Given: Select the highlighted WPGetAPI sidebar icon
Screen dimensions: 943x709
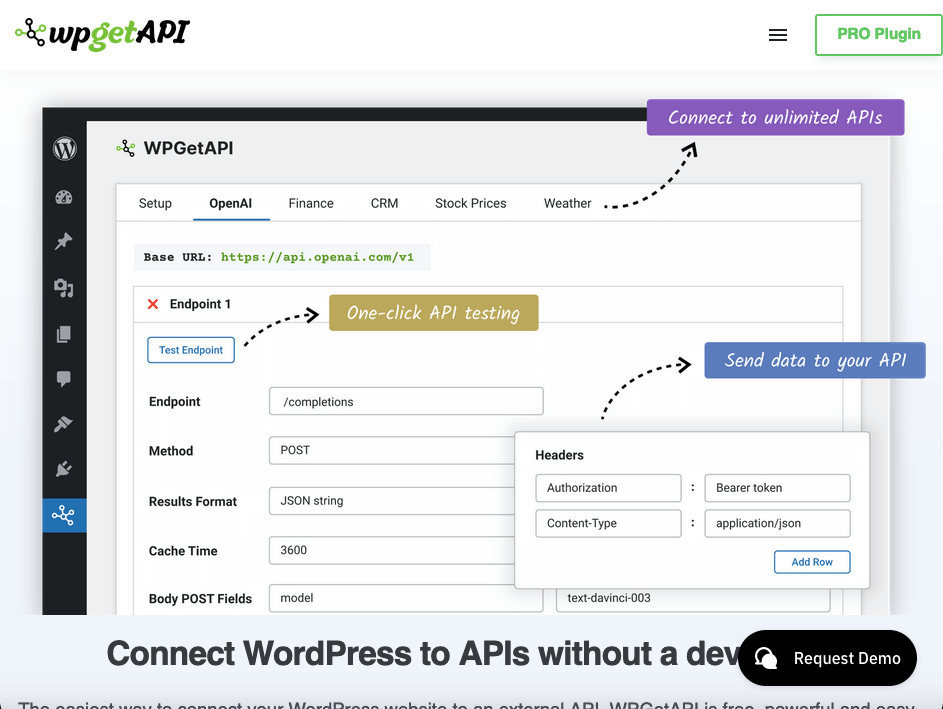Looking at the screenshot, I should click(x=64, y=515).
